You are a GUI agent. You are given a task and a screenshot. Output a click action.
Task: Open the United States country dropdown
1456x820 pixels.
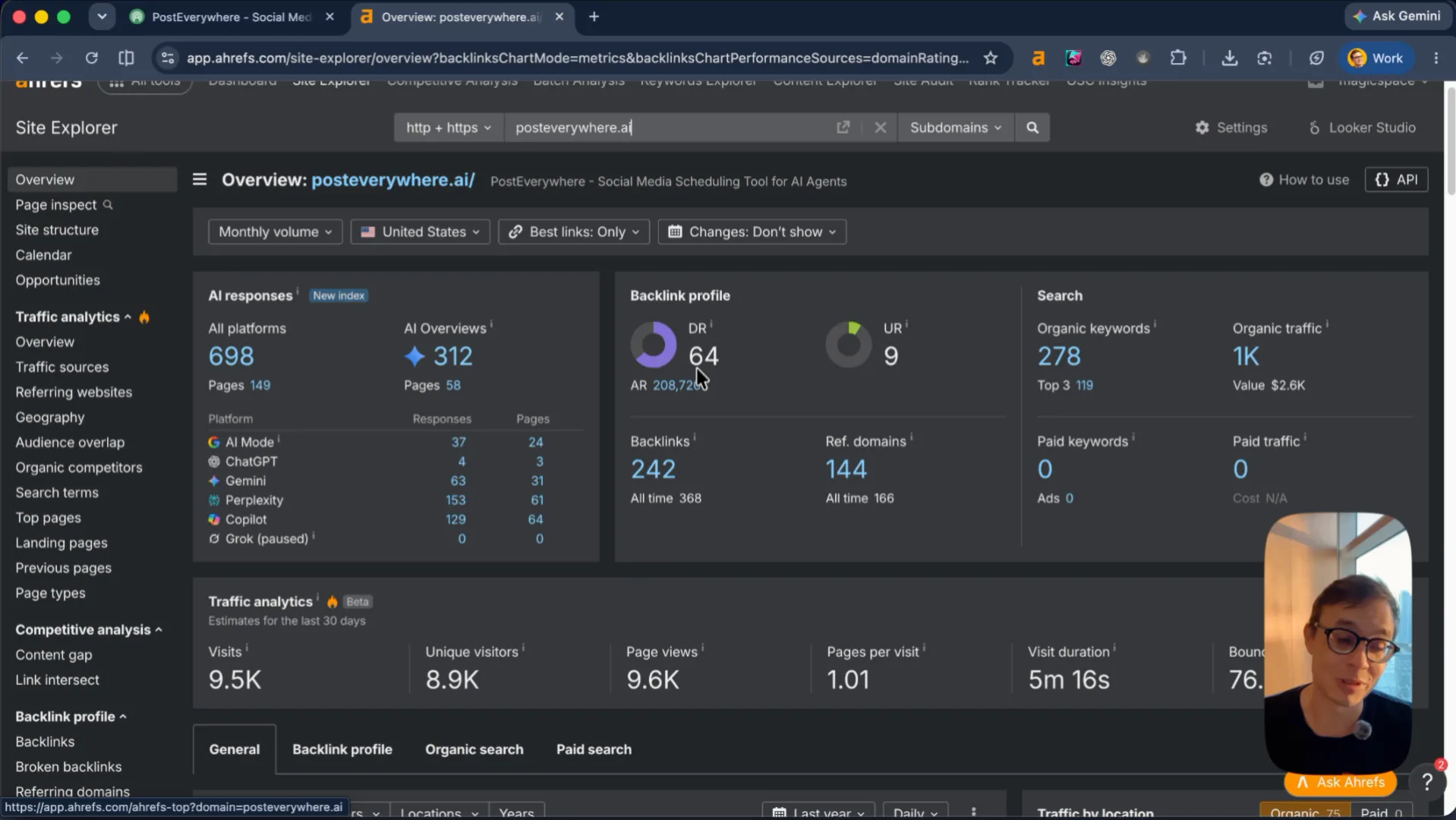point(420,232)
